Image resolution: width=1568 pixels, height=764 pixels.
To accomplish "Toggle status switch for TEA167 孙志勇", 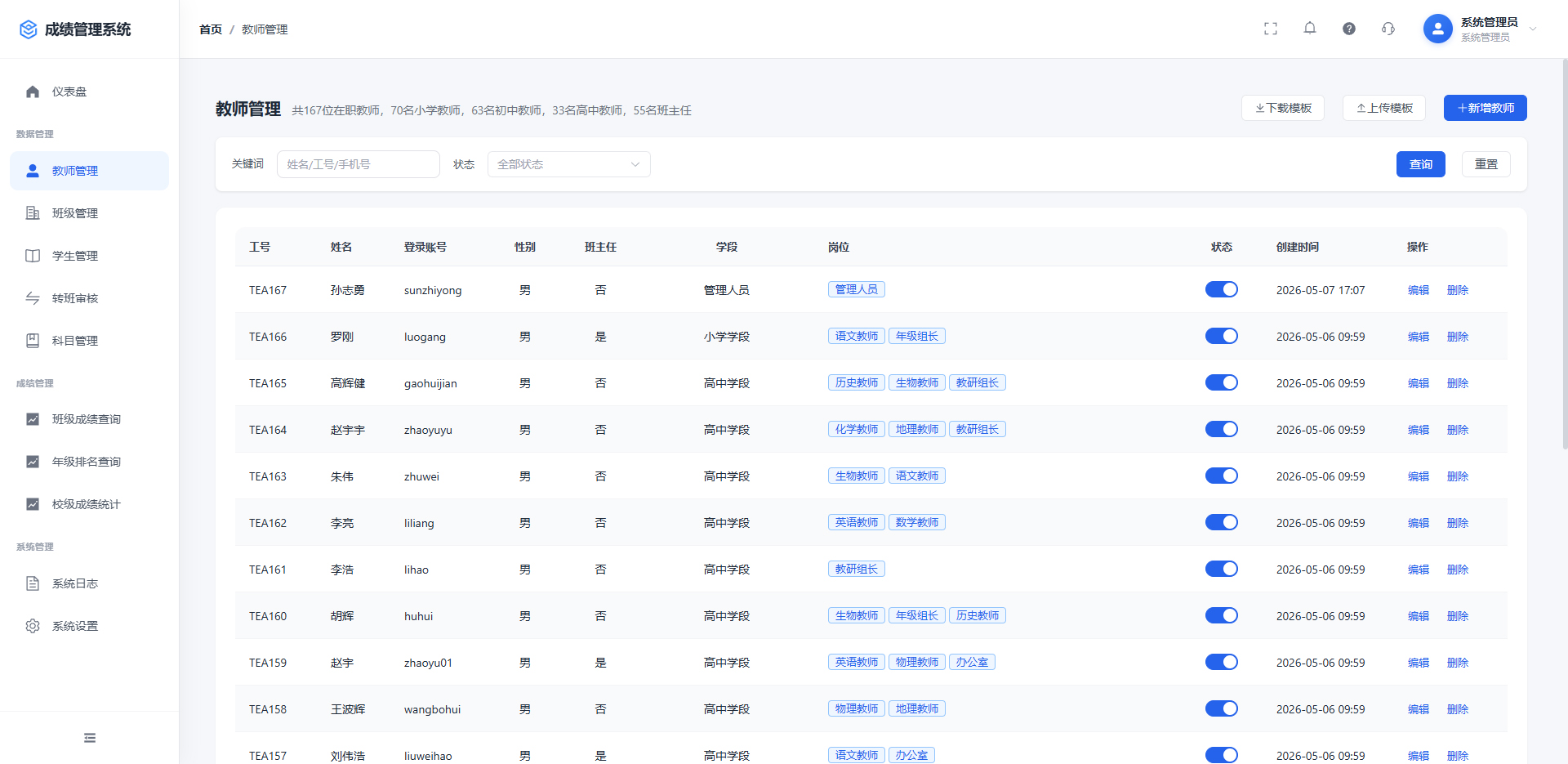I will pyautogui.click(x=1222, y=289).
